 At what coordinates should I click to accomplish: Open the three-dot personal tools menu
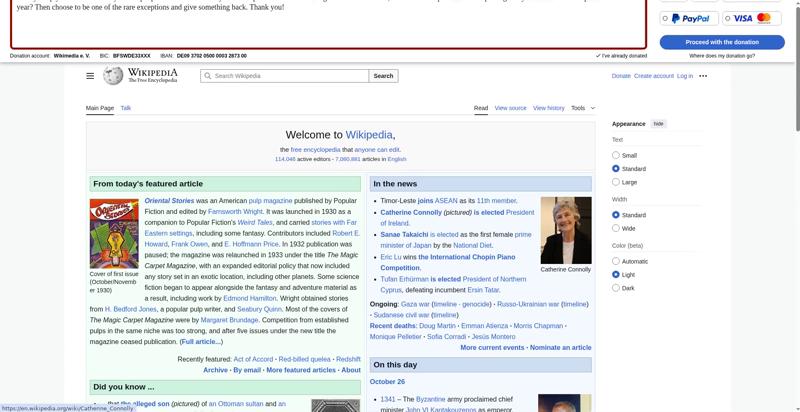[703, 76]
